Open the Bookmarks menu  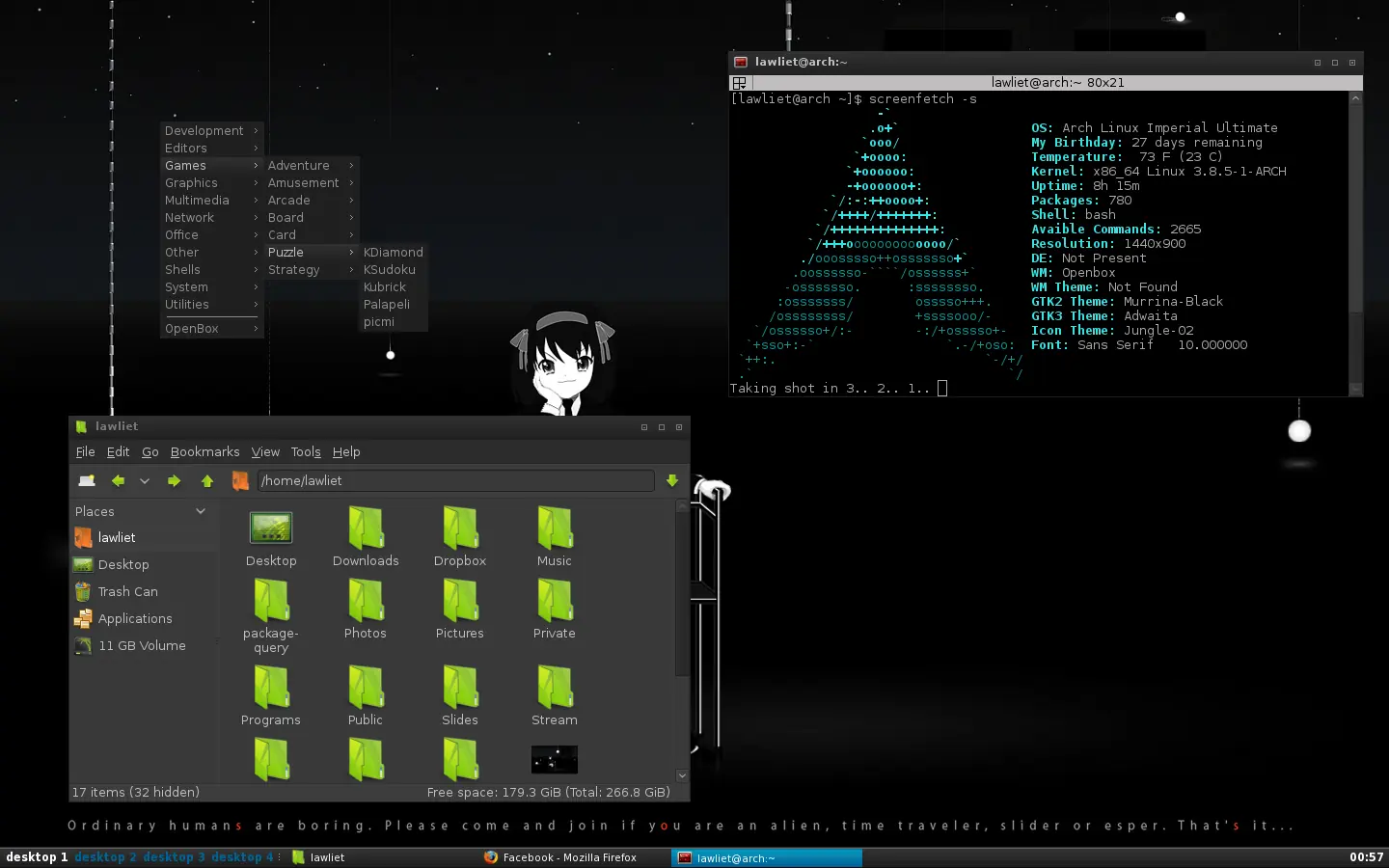(204, 451)
